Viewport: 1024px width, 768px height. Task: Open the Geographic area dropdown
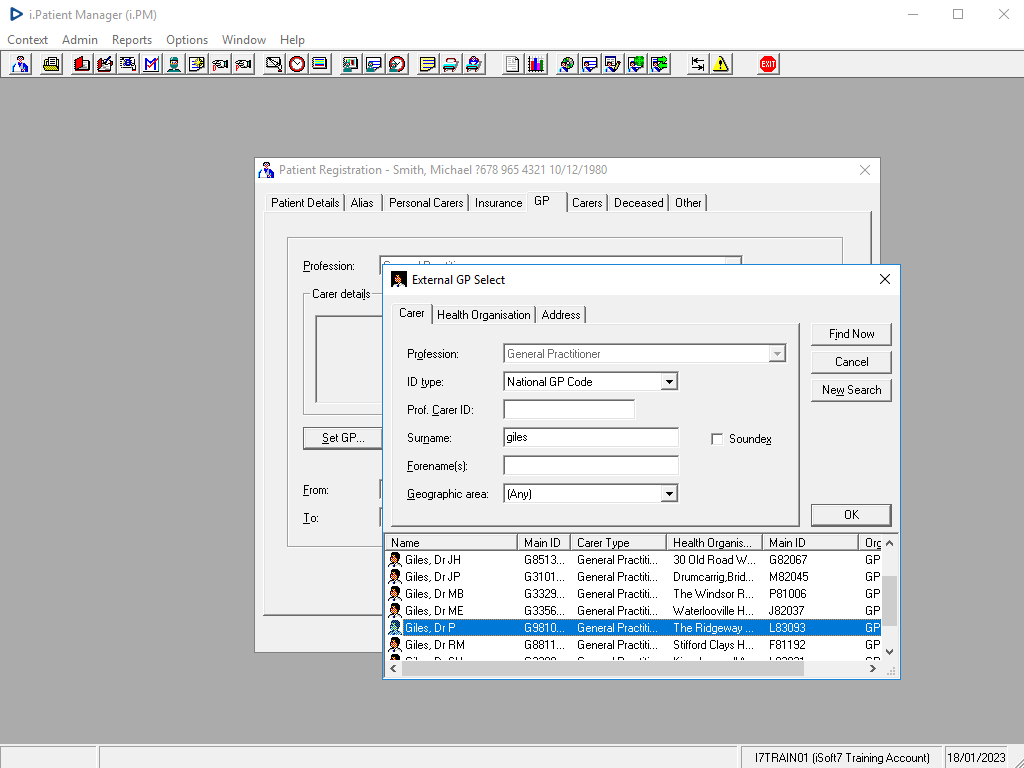tap(669, 494)
